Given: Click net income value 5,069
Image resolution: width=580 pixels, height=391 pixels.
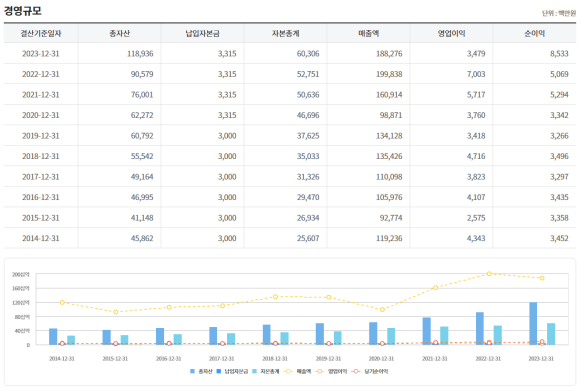Looking at the screenshot, I should point(559,74).
